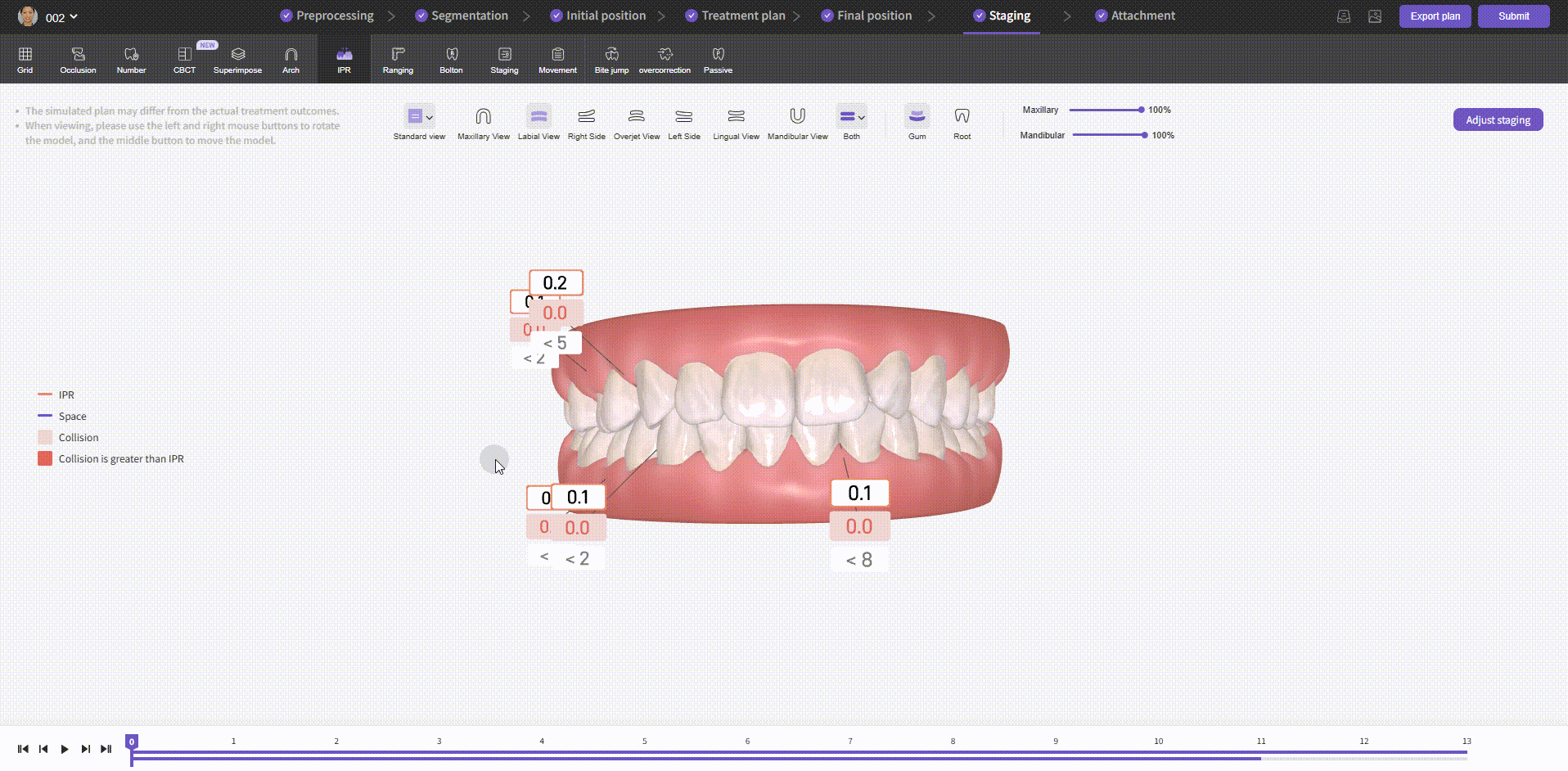Switch to Labial View

coord(538,123)
